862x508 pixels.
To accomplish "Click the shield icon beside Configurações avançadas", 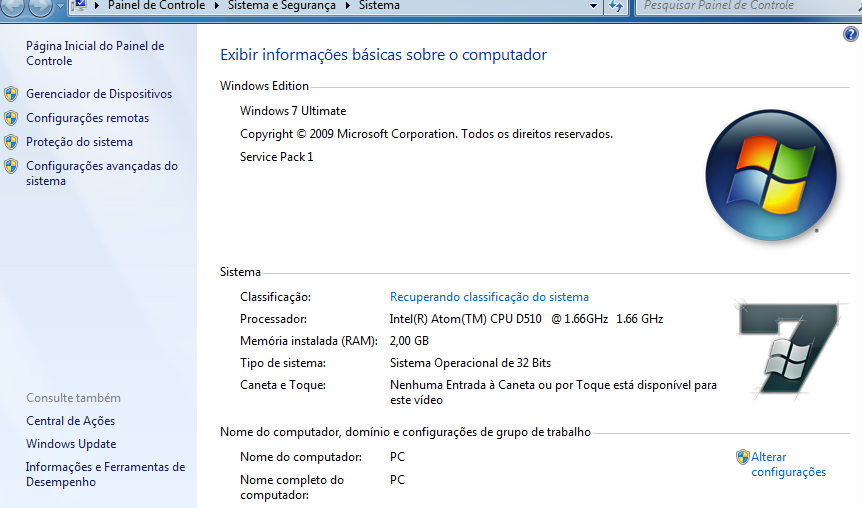I will coord(11,166).
